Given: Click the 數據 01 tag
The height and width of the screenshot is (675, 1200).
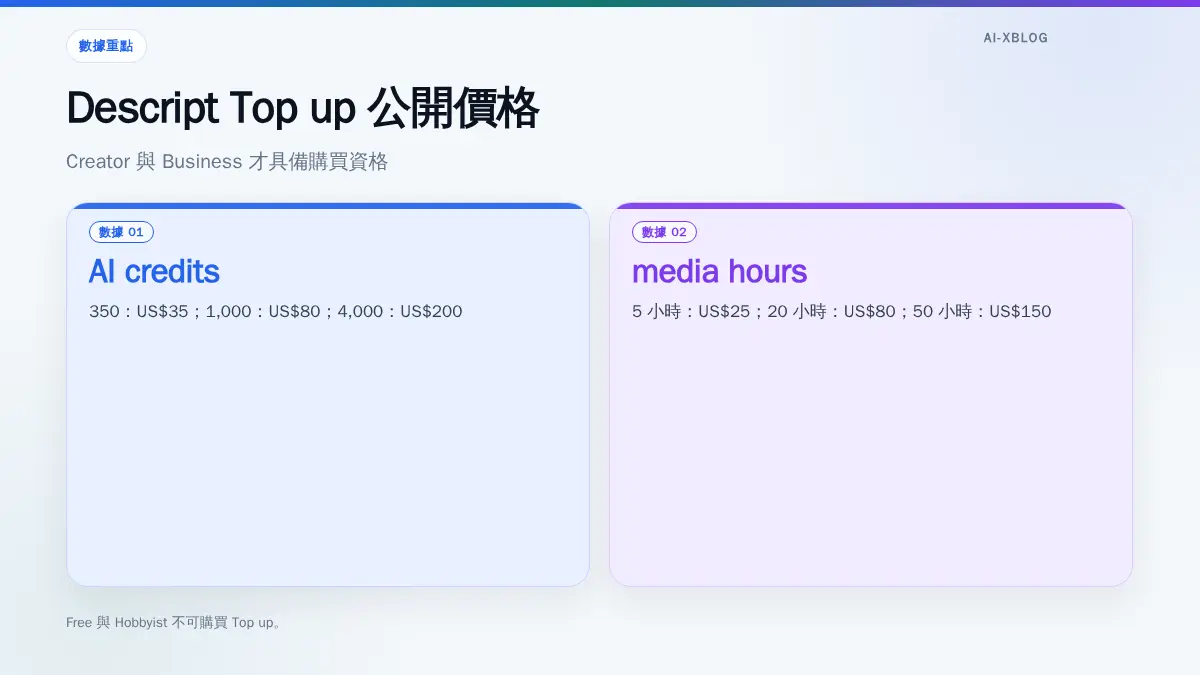Looking at the screenshot, I should pyautogui.click(x=121, y=232).
